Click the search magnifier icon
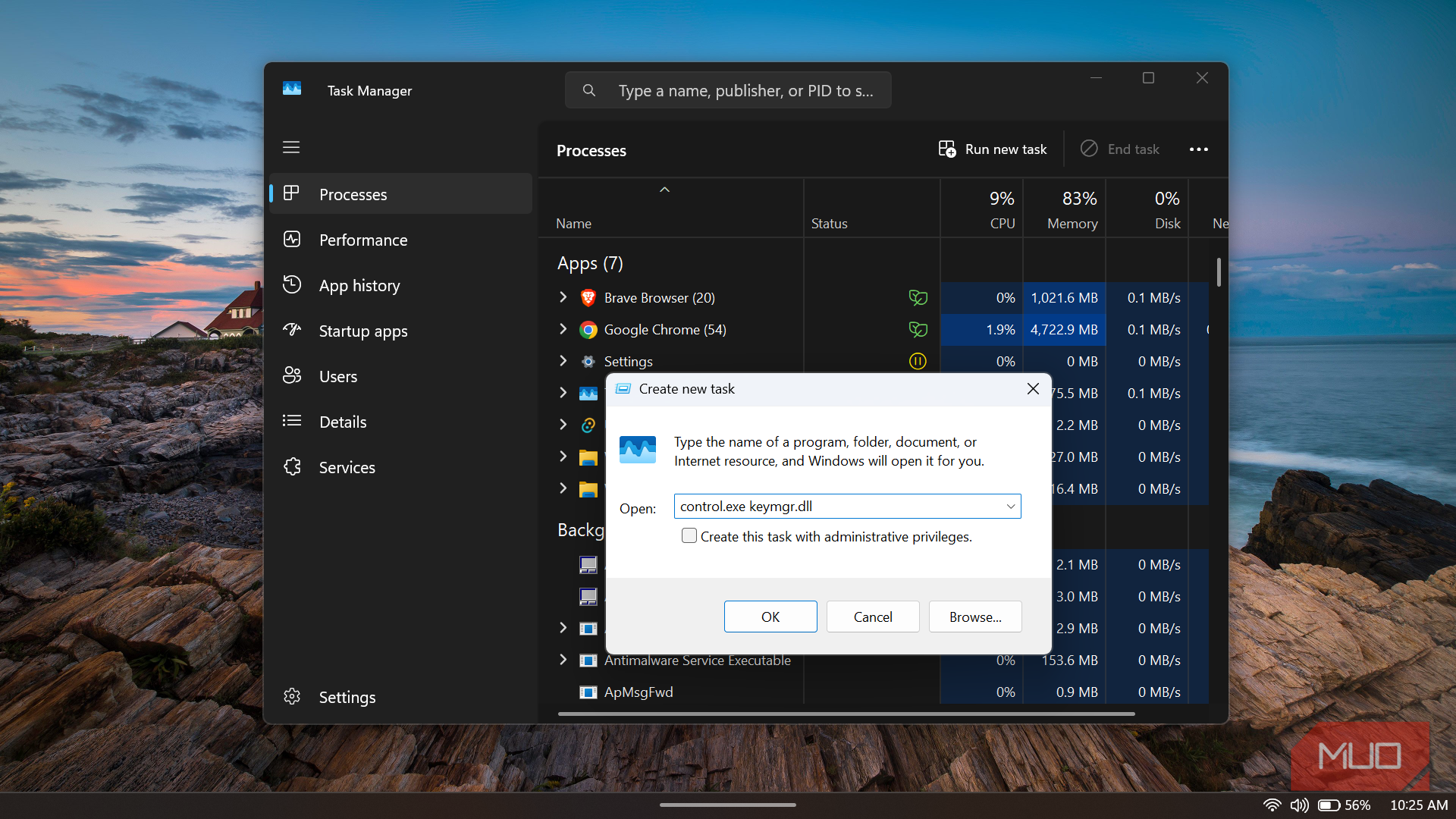The height and width of the screenshot is (819, 1456). [x=589, y=90]
